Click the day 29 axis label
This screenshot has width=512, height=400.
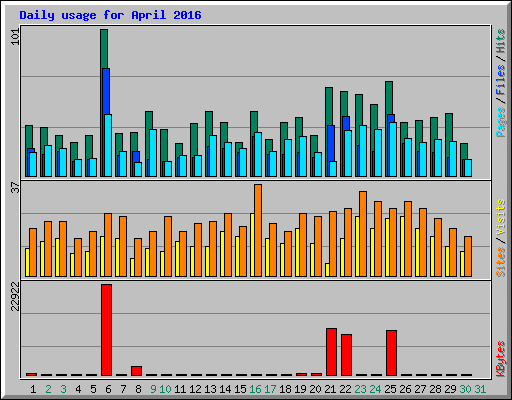(x=450, y=389)
